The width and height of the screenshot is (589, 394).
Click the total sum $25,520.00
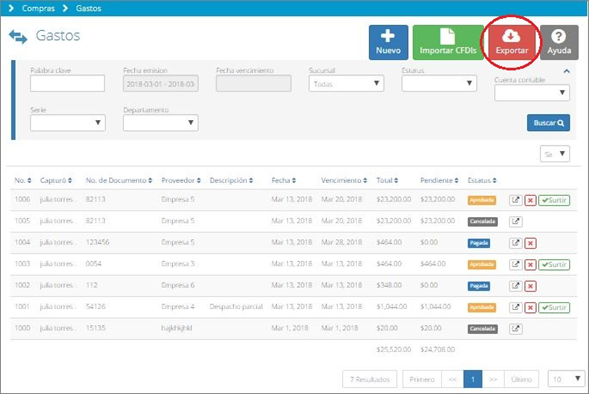click(394, 349)
